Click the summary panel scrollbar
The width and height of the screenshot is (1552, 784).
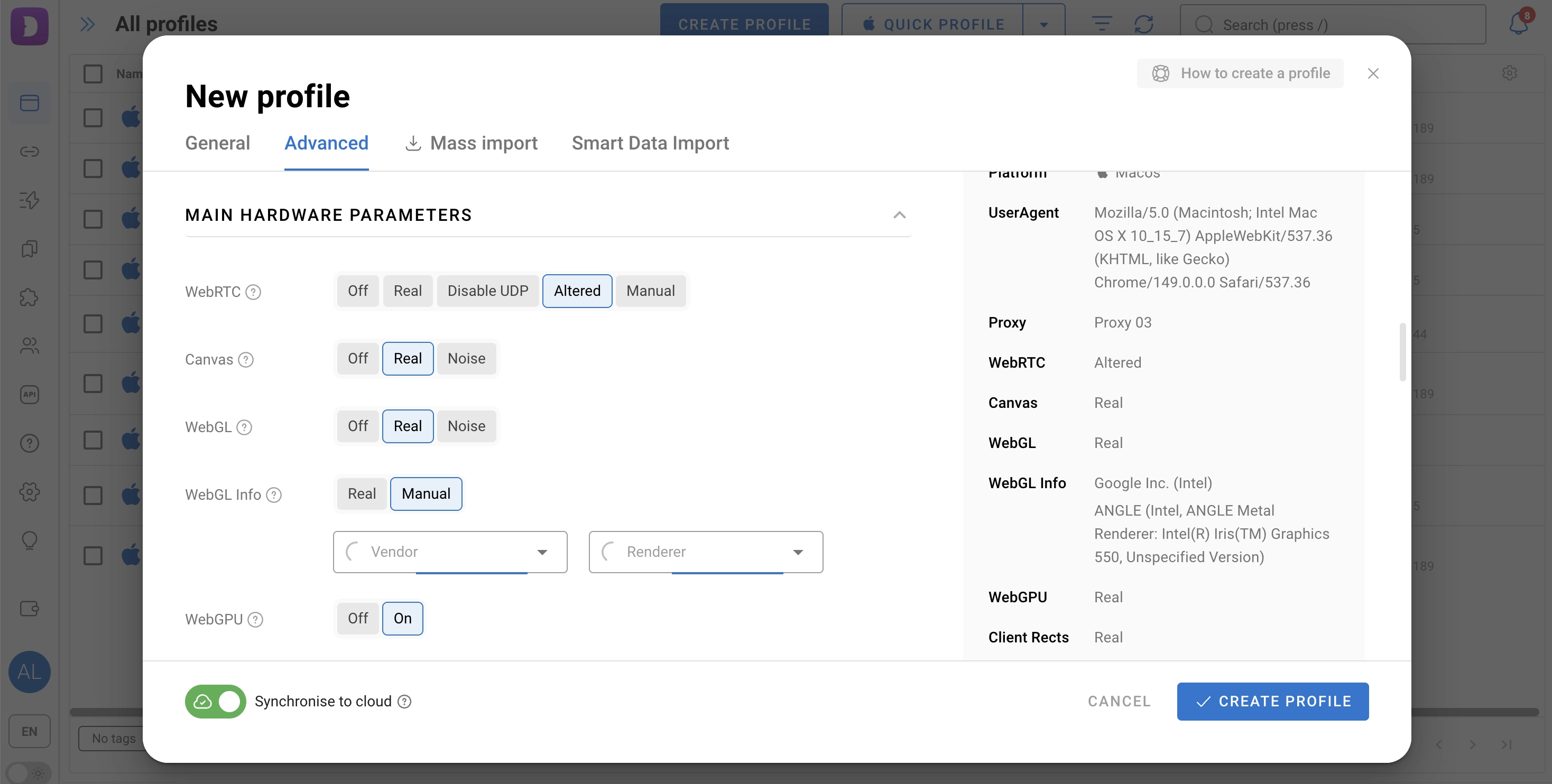(x=1402, y=352)
